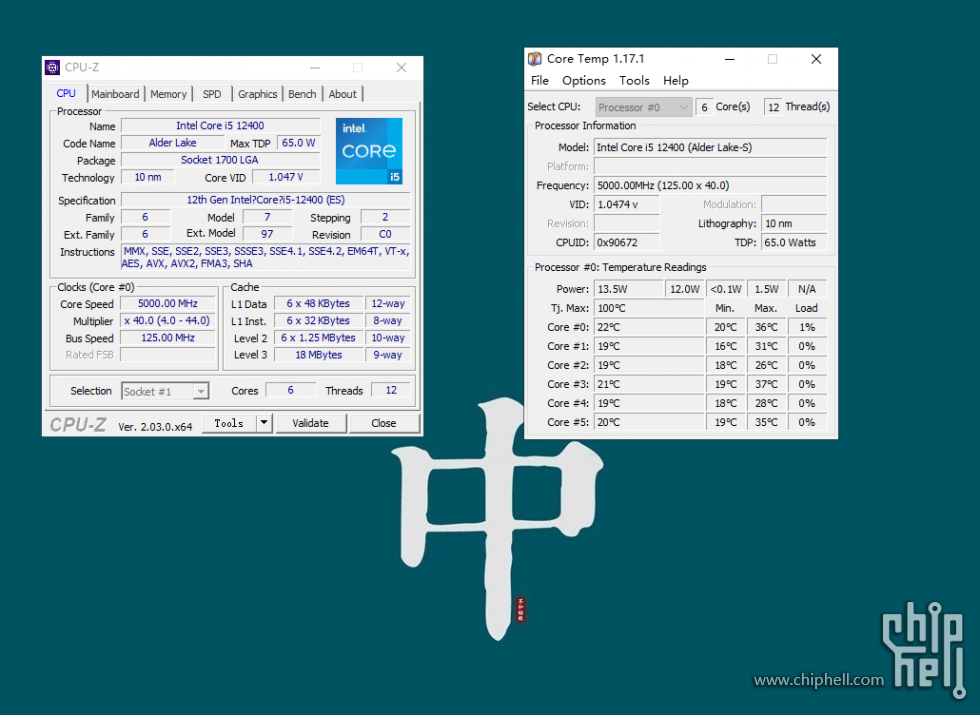Click the Tj. Max value 100°C
Image resolution: width=980 pixels, height=715 pixels.
coord(649,308)
